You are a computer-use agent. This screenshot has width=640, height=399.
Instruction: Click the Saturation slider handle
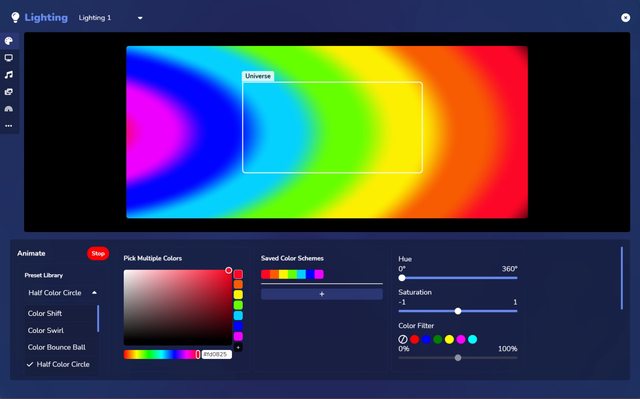pyautogui.click(x=458, y=311)
